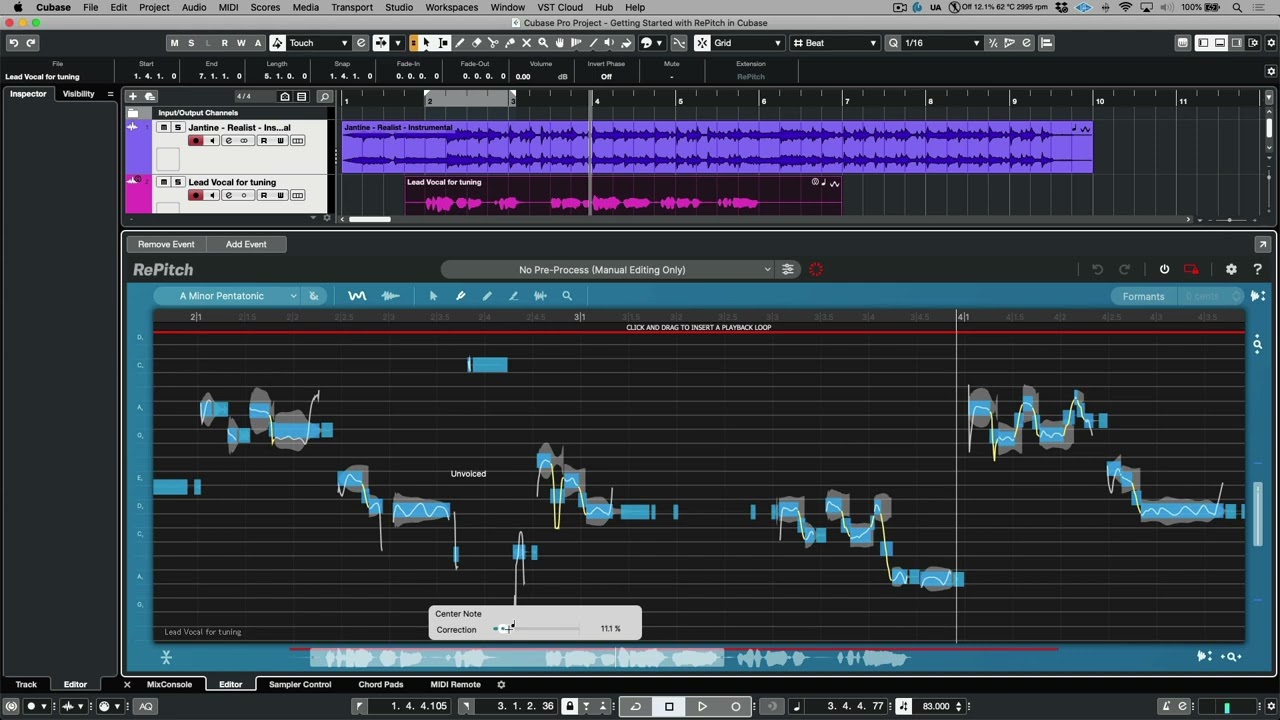Expand the Input/Output Channels folder
The width and height of the screenshot is (1280, 720).
[132, 113]
